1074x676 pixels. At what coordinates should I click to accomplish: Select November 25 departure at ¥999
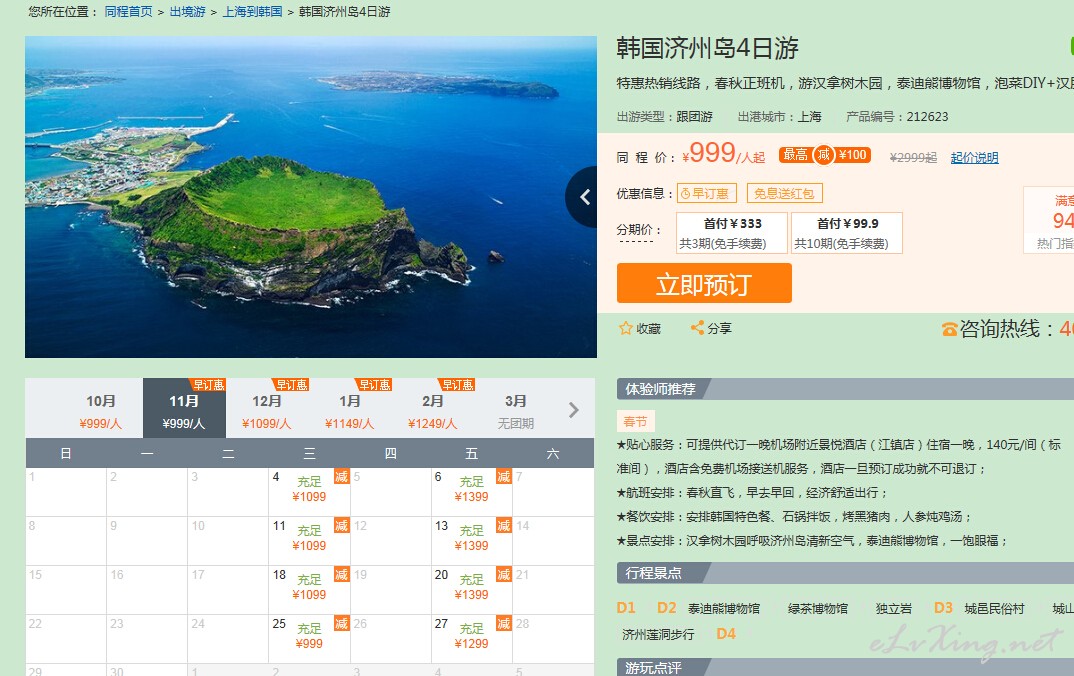(x=309, y=638)
